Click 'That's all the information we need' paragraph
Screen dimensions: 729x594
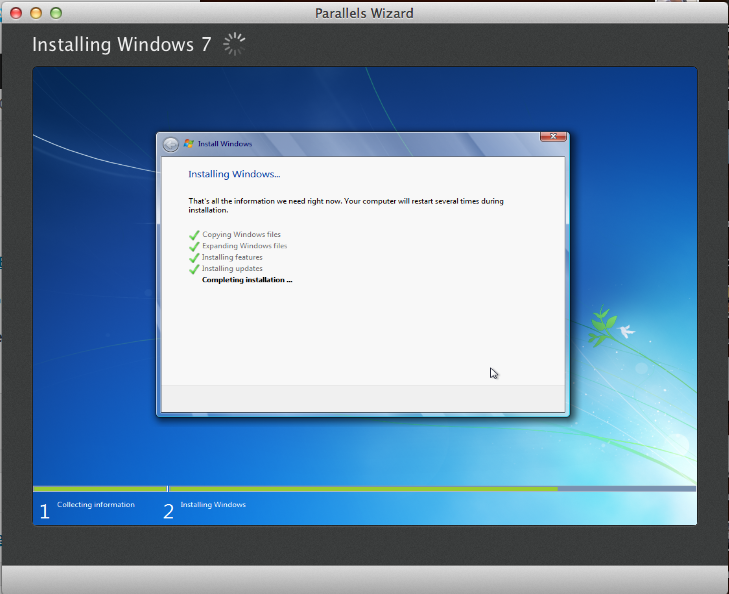[346, 205]
